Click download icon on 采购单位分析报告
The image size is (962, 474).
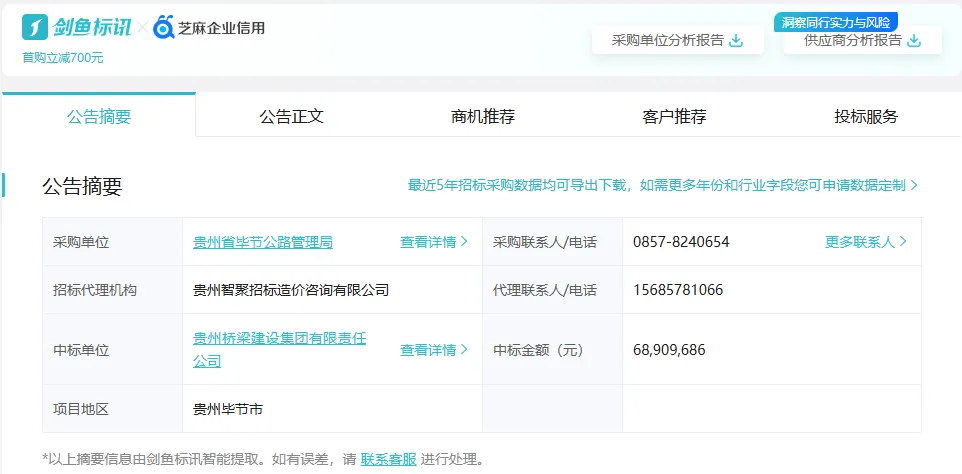pos(736,41)
